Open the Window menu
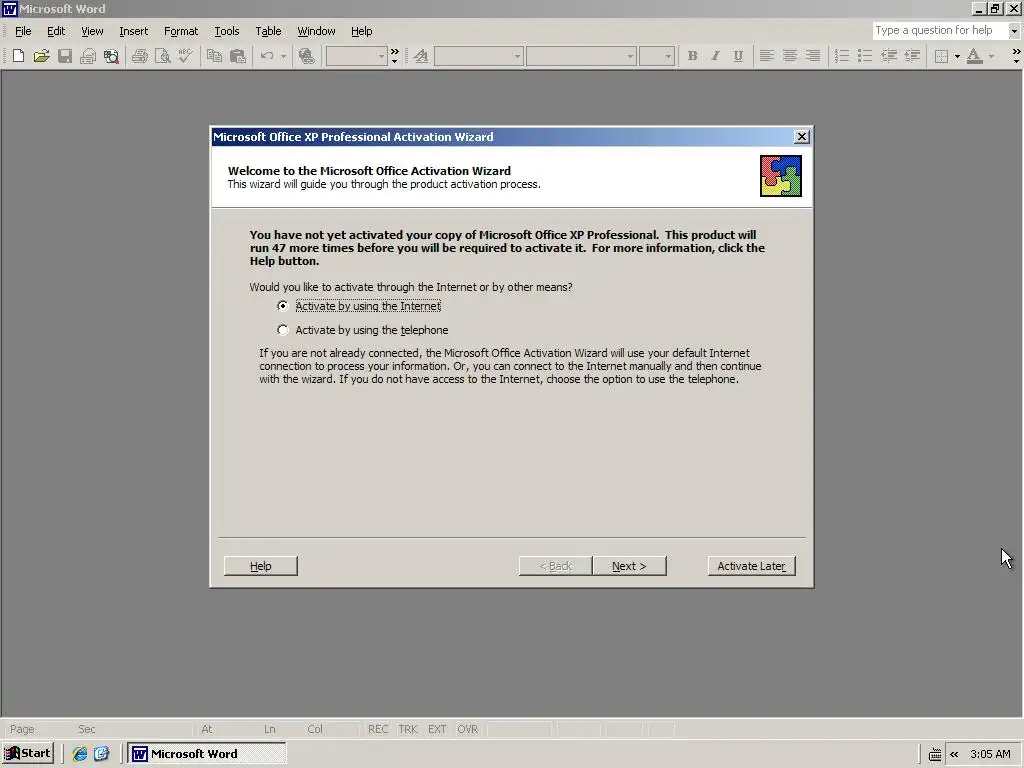 point(316,31)
